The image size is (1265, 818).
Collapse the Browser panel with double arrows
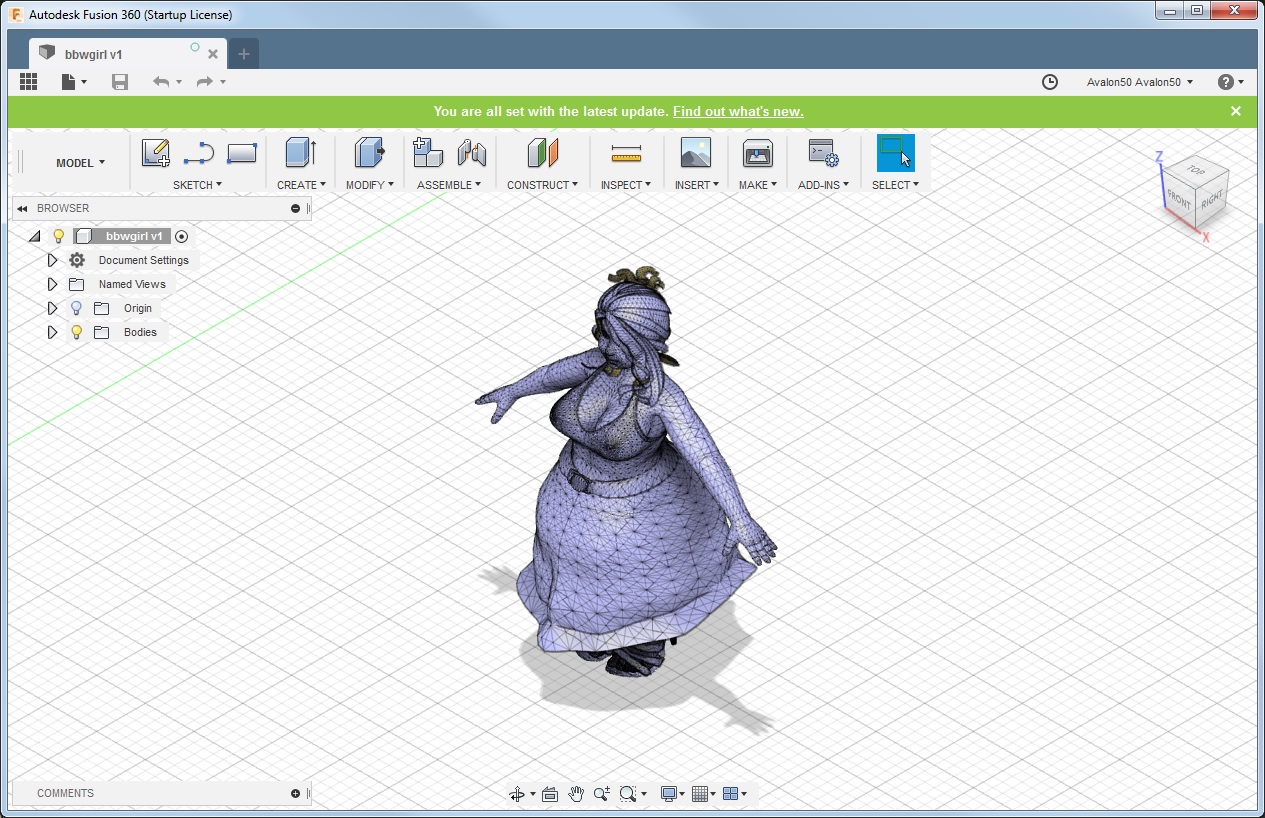click(x=22, y=208)
